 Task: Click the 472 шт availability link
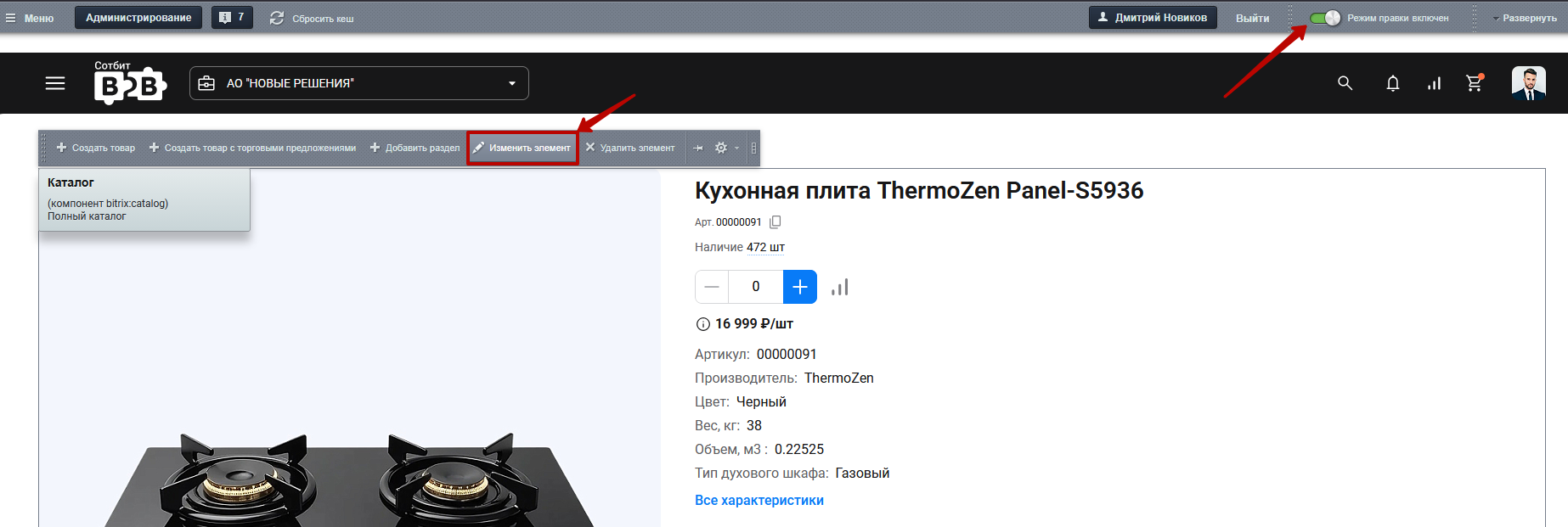point(765,248)
